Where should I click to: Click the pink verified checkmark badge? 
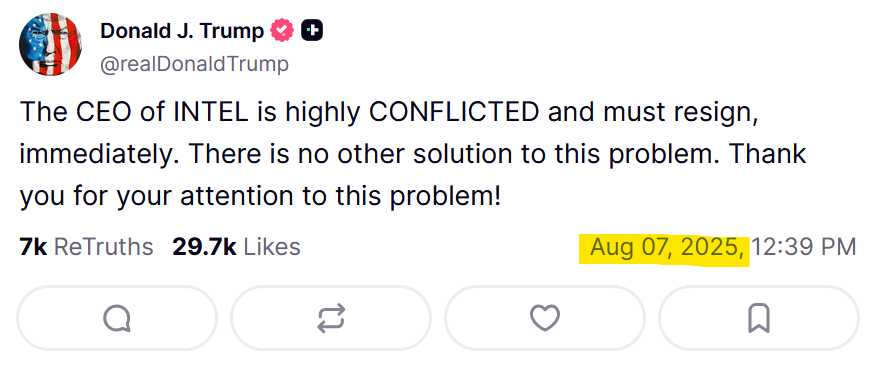click(282, 31)
